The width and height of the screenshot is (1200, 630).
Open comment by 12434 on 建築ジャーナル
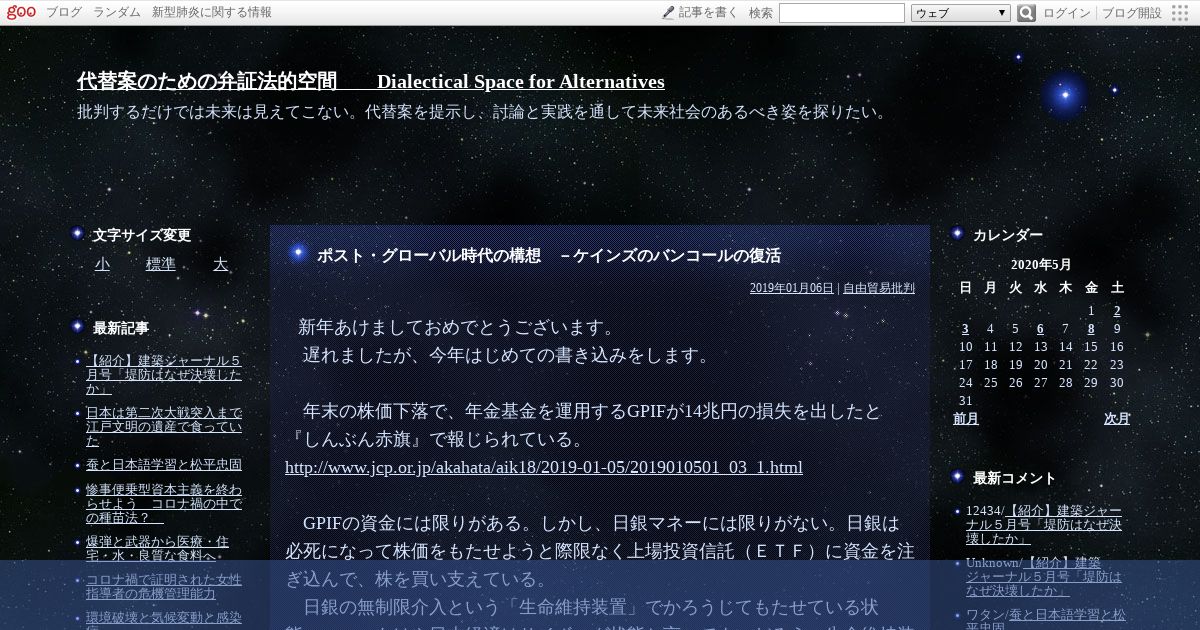tap(1044, 524)
